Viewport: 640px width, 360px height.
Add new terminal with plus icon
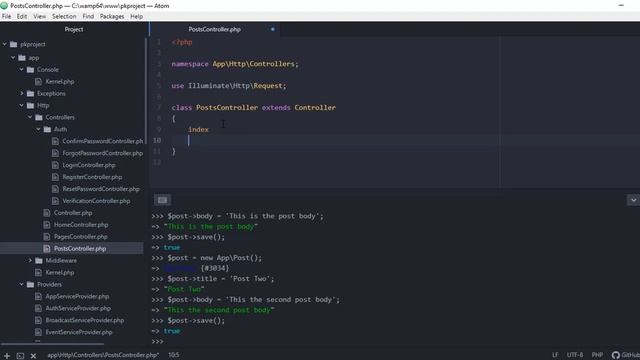coord(7,356)
